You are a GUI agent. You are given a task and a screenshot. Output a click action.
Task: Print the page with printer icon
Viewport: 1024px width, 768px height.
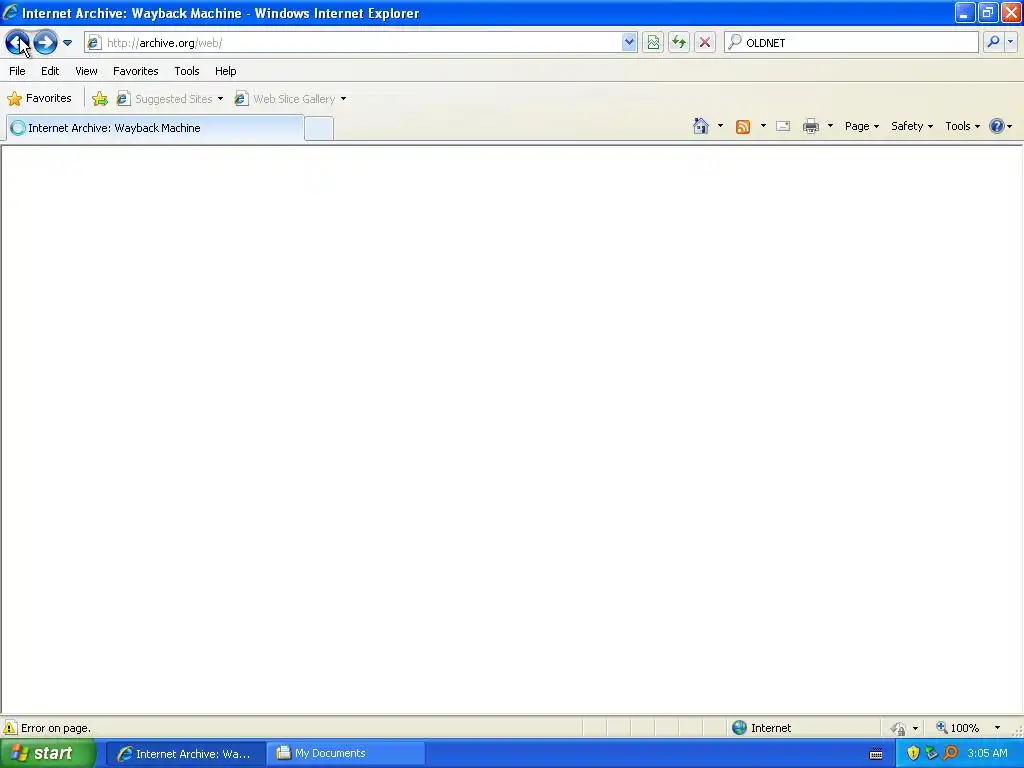pyautogui.click(x=811, y=126)
